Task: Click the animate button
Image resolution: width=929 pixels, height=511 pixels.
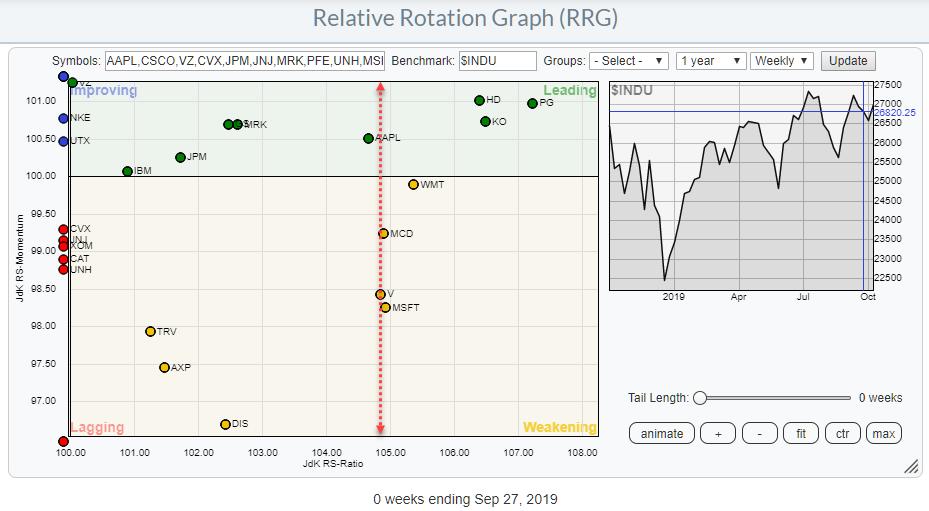Action: pos(662,433)
